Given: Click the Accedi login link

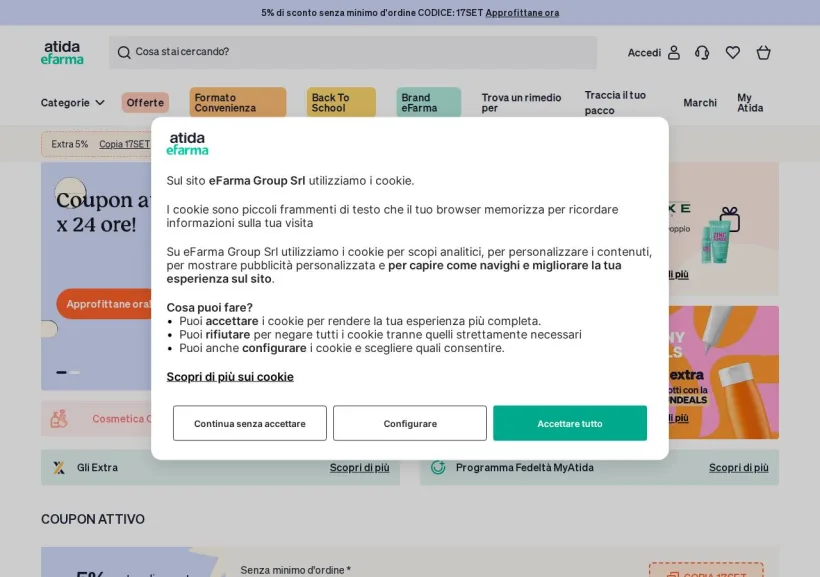Looking at the screenshot, I should click(644, 53).
